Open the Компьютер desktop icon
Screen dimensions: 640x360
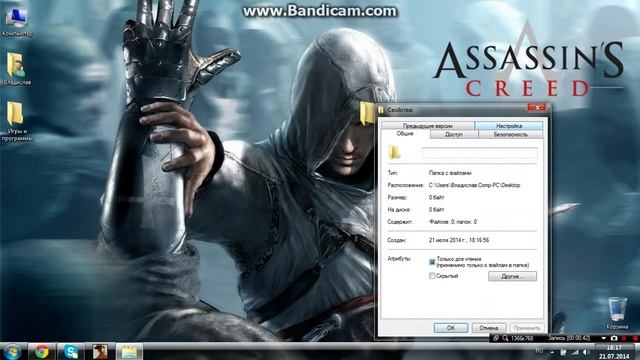pyautogui.click(x=16, y=22)
